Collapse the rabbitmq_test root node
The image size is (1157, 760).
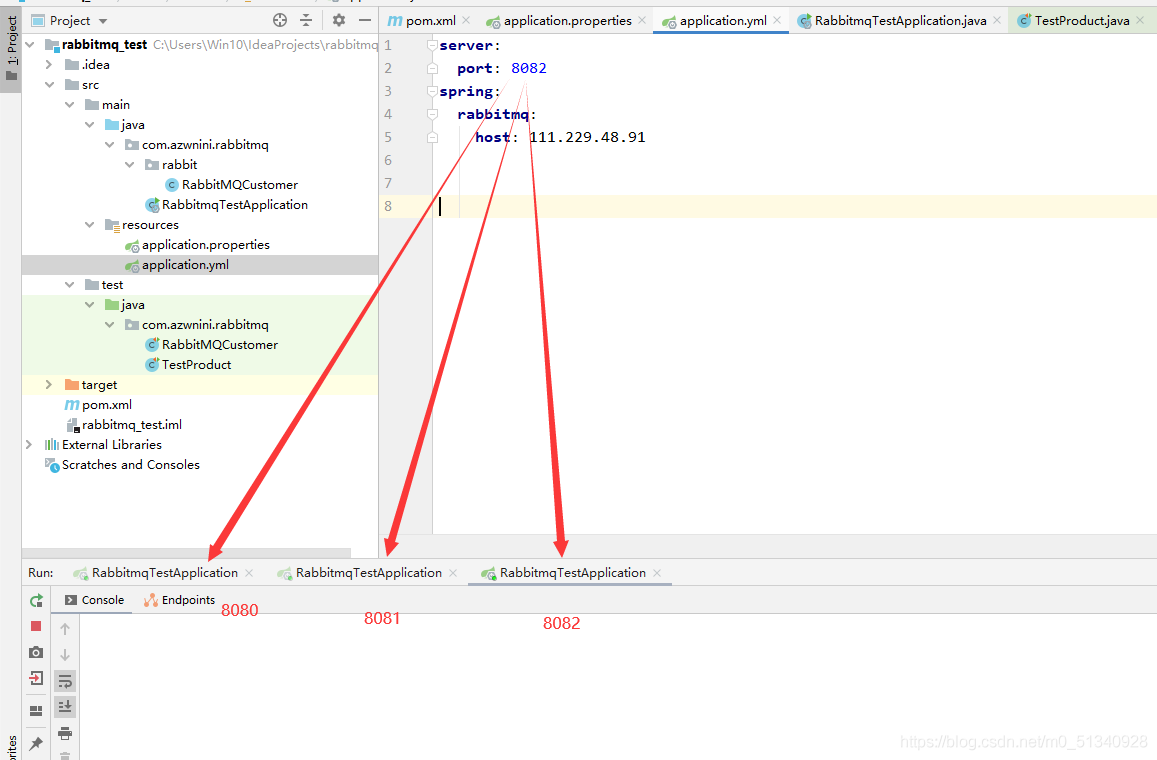click(x=30, y=45)
